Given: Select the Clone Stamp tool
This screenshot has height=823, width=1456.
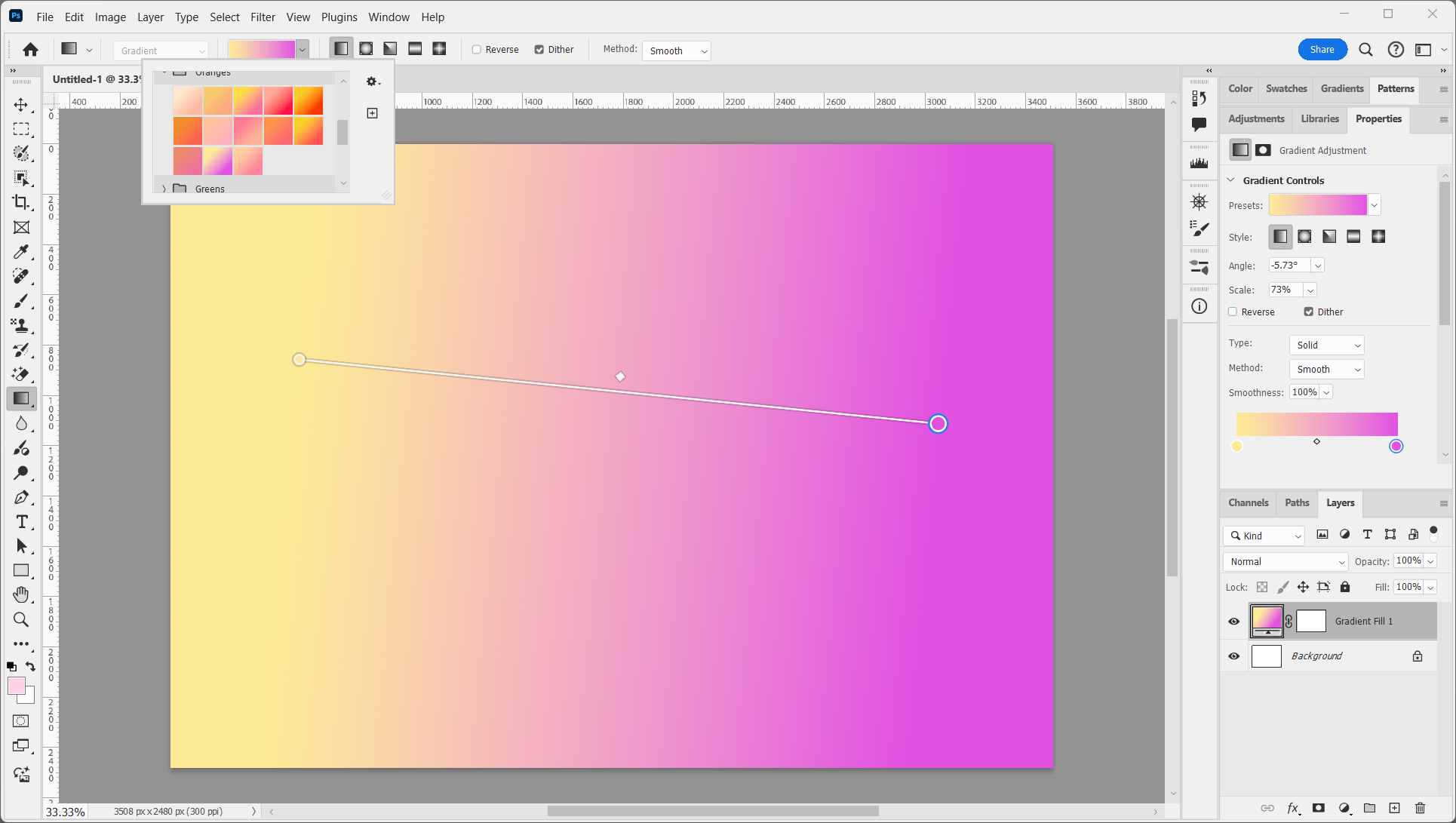Looking at the screenshot, I should pyautogui.click(x=21, y=326).
